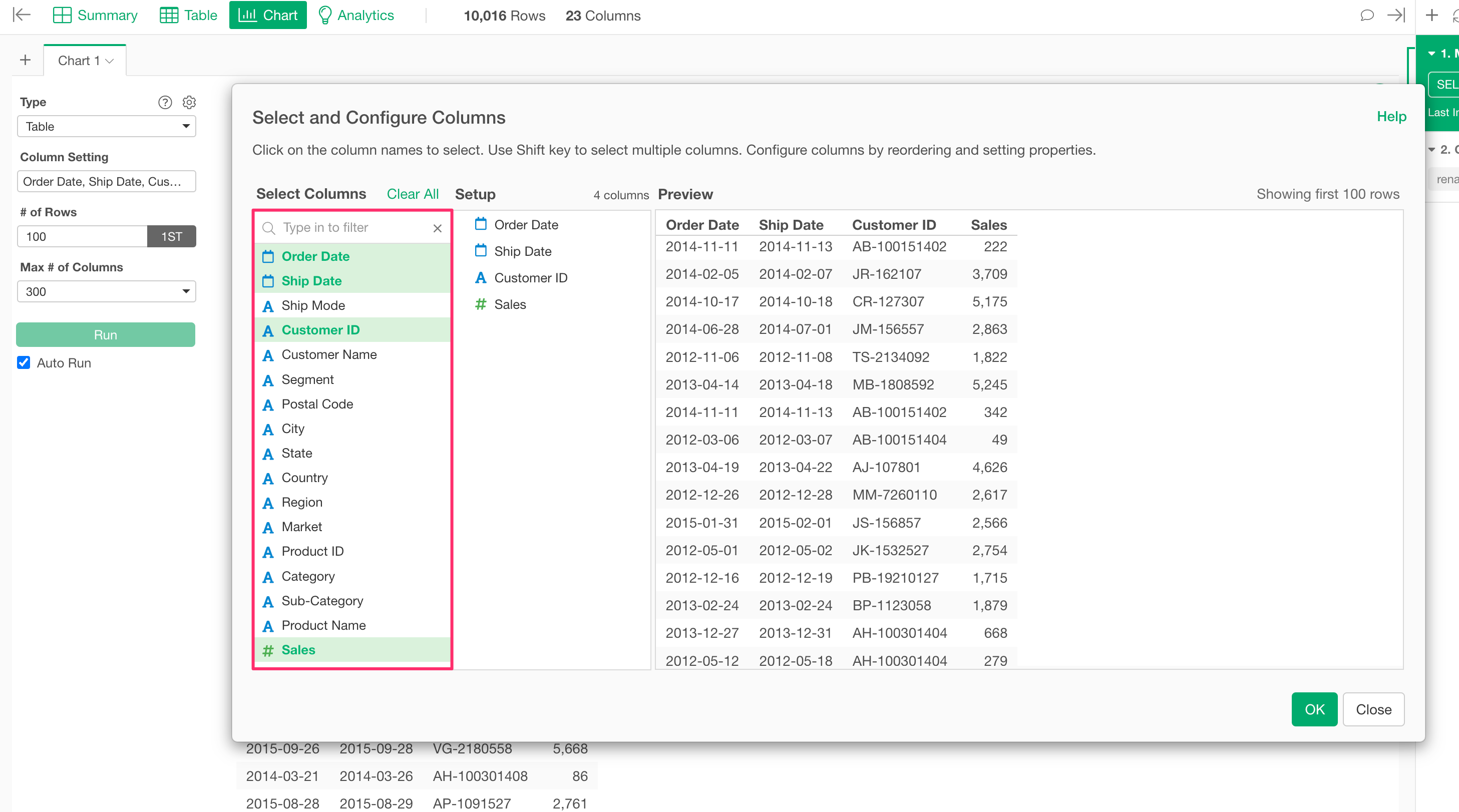Open the Type help question mark icon
Image resolution: width=1459 pixels, height=812 pixels.
click(x=165, y=102)
